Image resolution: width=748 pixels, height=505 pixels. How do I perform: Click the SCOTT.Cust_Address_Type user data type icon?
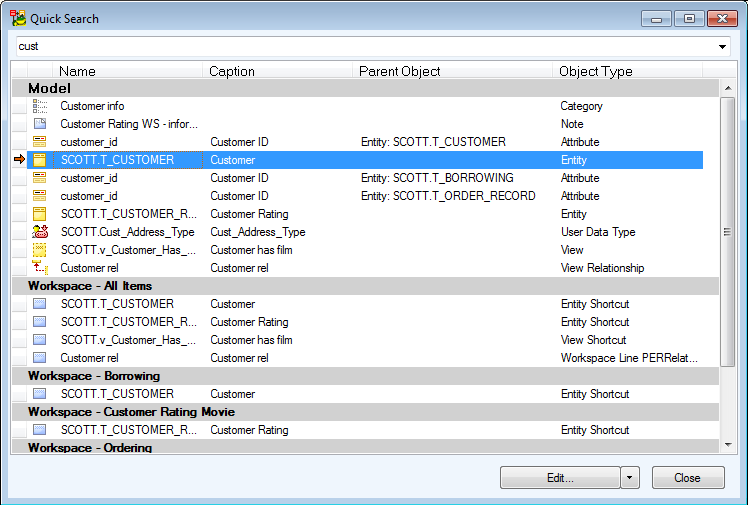tap(40, 232)
